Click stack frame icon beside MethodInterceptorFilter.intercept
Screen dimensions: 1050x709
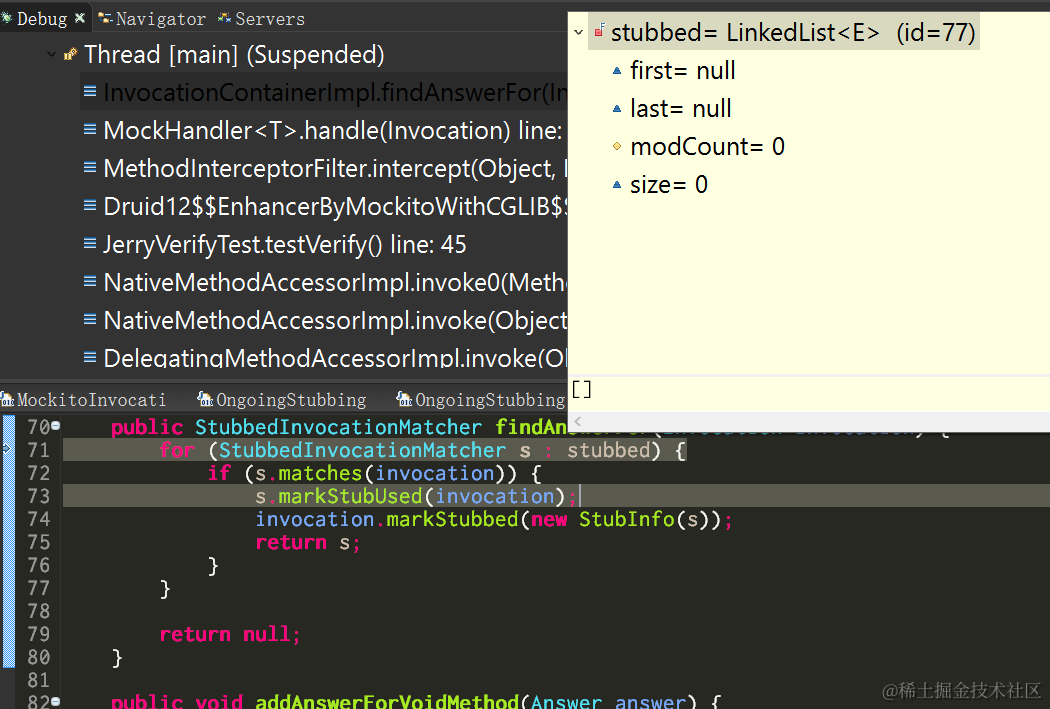(x=90, y=167)
